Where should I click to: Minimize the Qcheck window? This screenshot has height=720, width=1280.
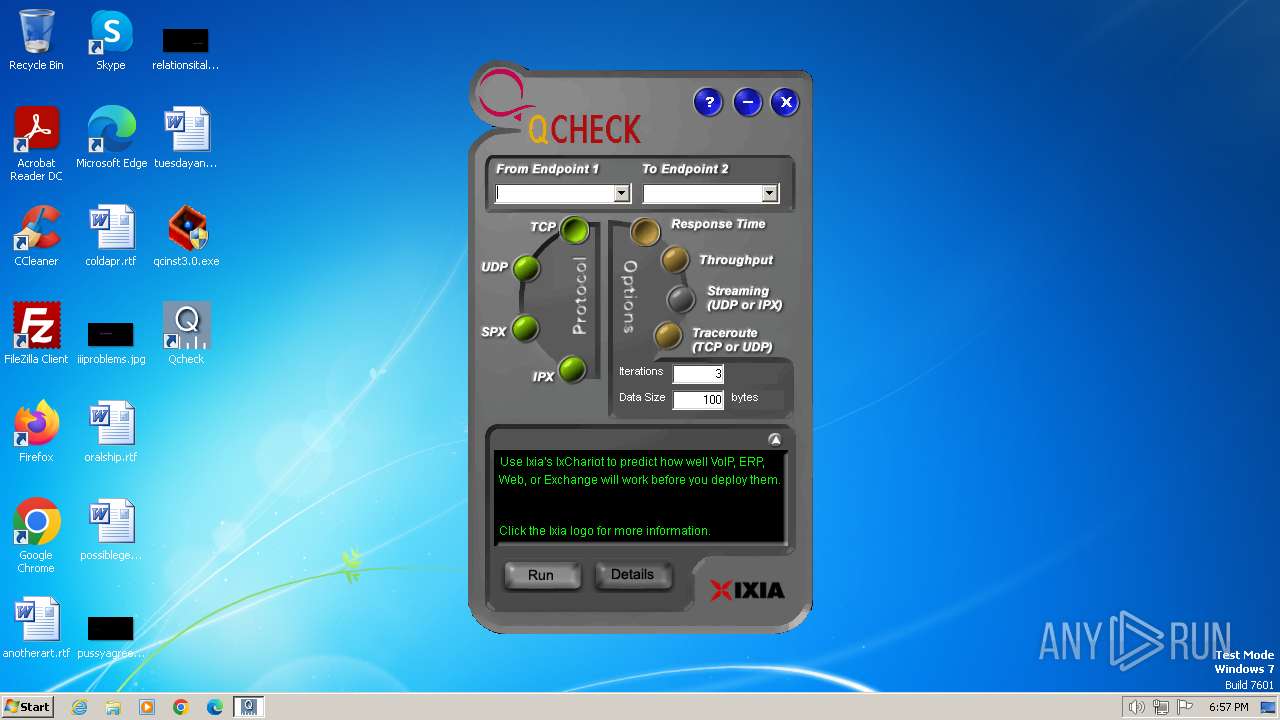coord(747,102)
